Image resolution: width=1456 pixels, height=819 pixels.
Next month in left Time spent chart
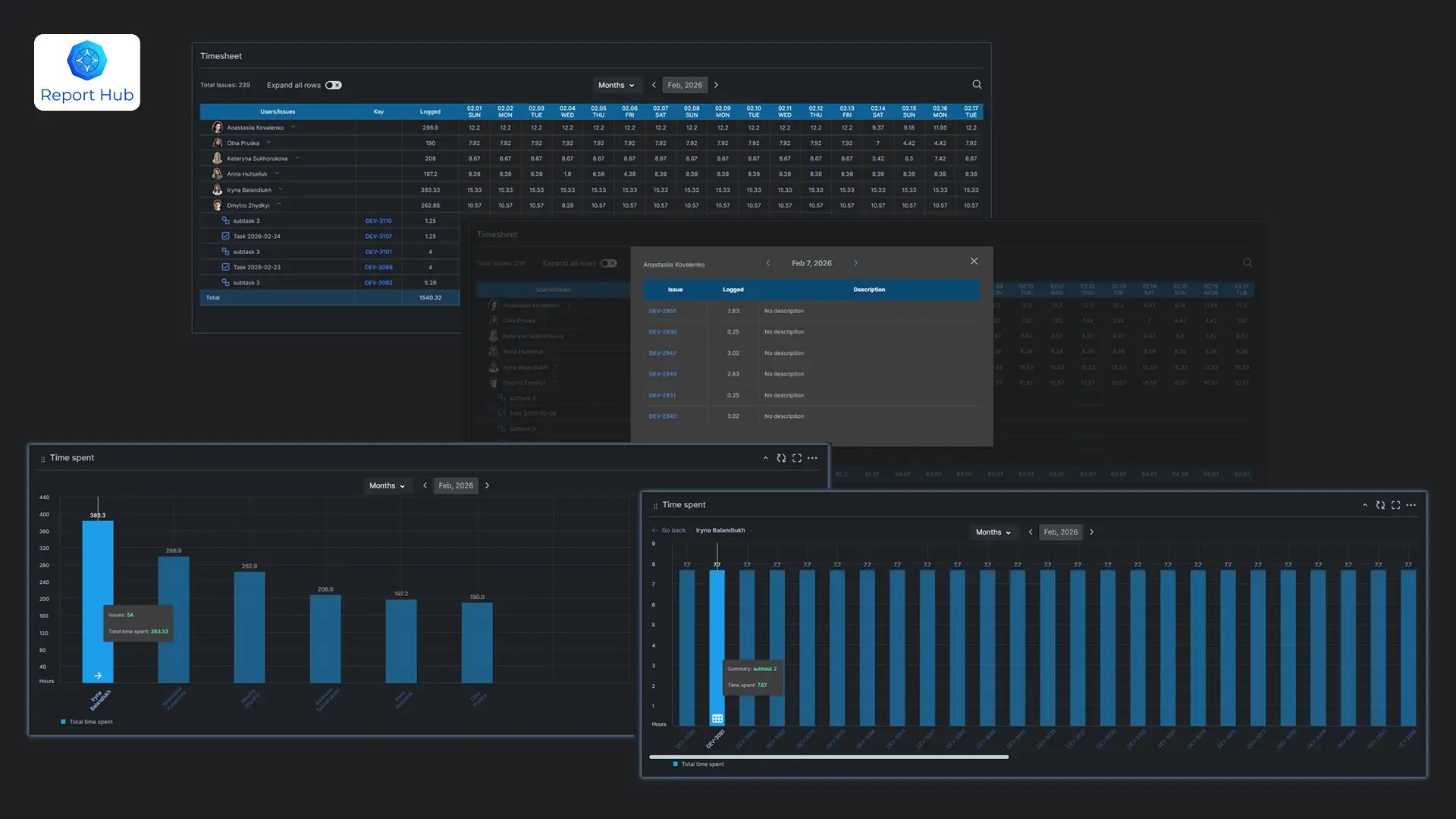click(487, 485)
